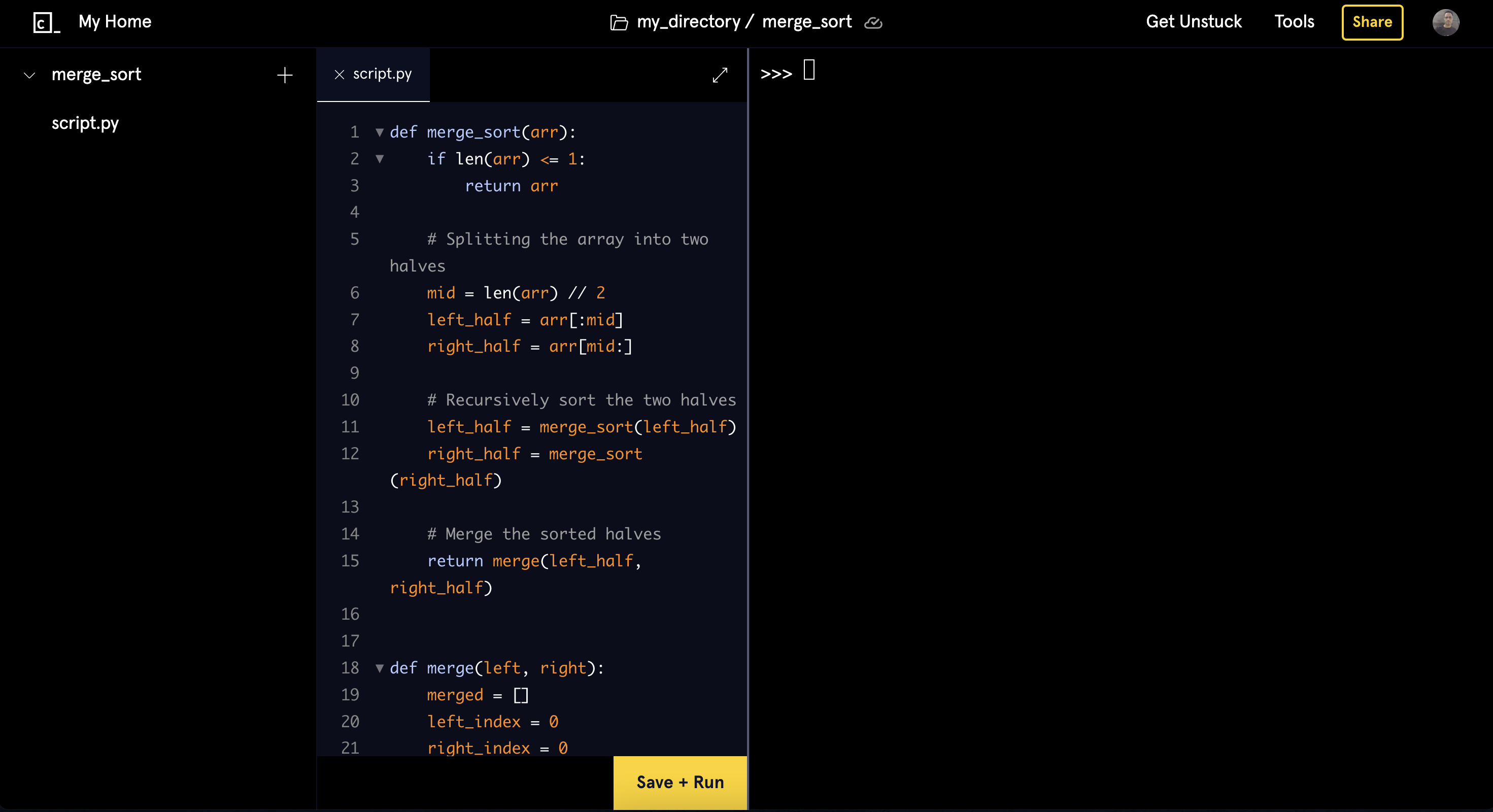
Task: Click line number 15 in the gutter
Action: (x=350, y=561)
